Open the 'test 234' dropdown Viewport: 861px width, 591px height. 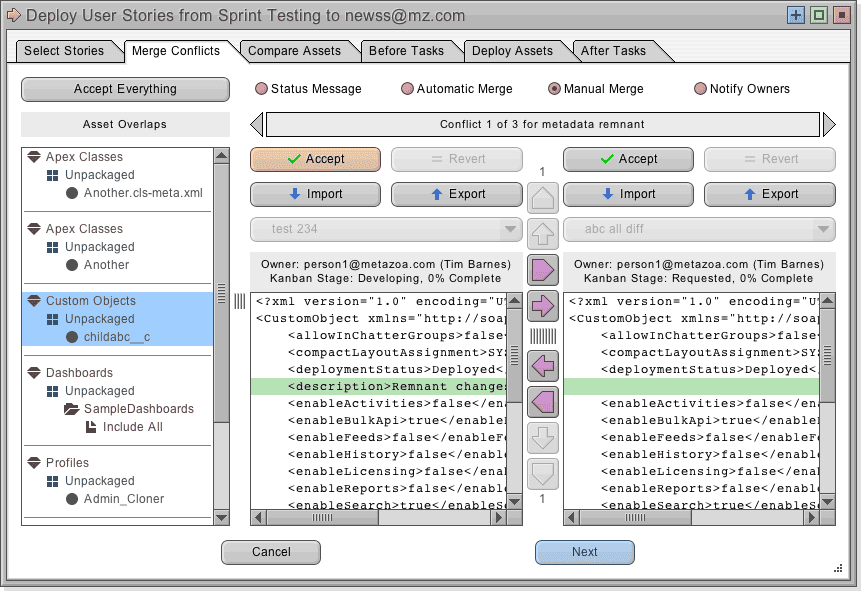[384, 229]
